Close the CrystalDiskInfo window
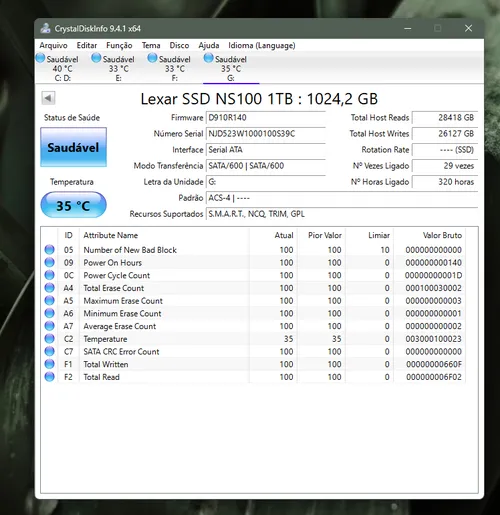Screen dimensions: 500x515 (468, 28)
